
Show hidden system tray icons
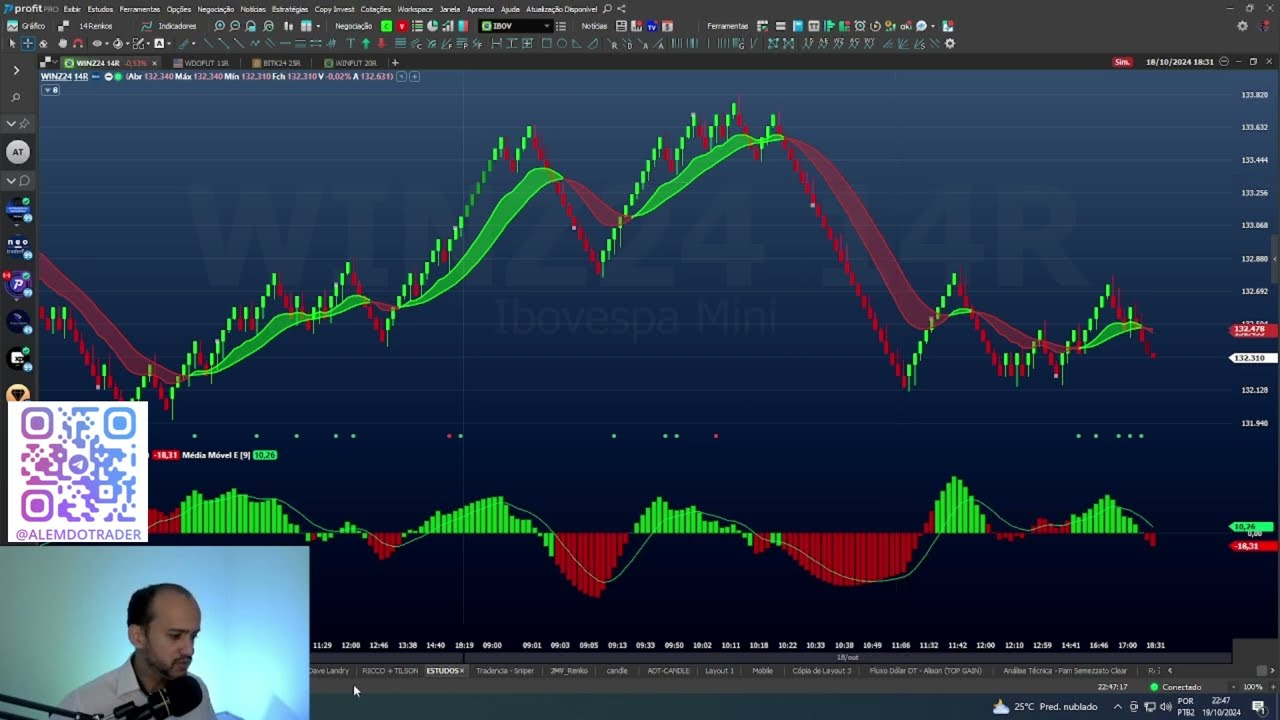pyautogui.click(x=1117, y=707)
